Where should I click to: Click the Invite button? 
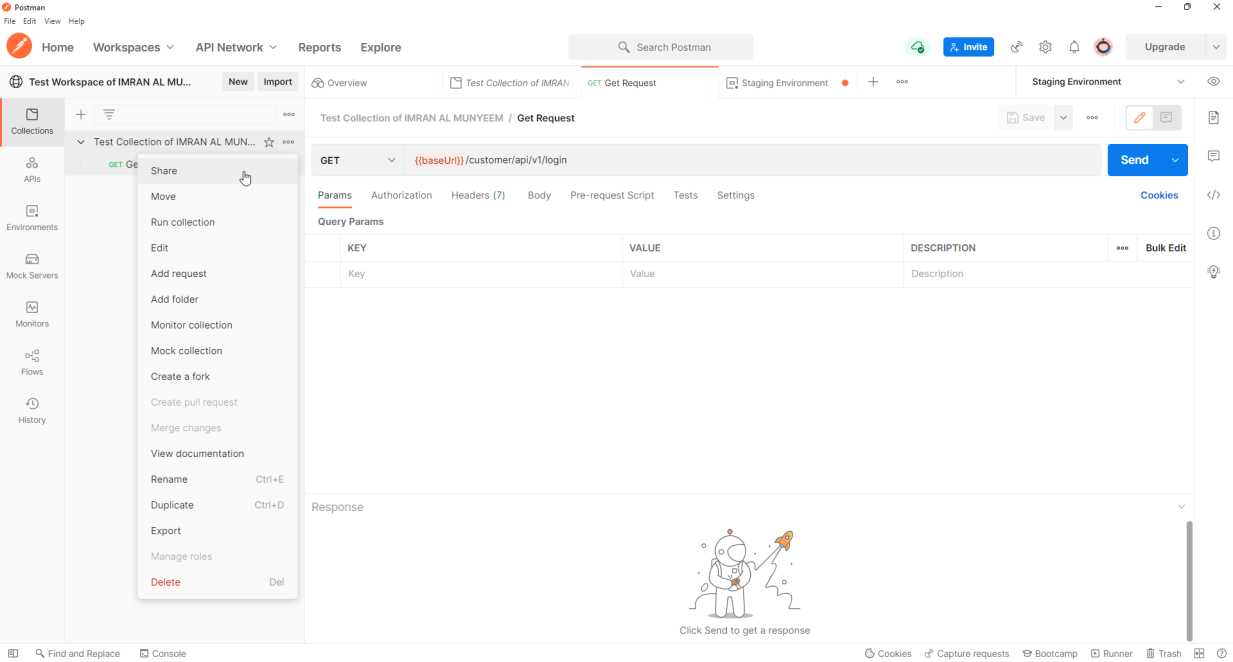(x=968, y=47)
